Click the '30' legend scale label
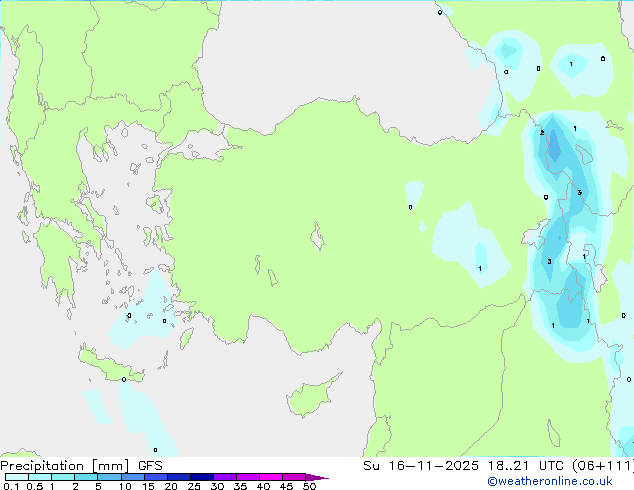 217,486
